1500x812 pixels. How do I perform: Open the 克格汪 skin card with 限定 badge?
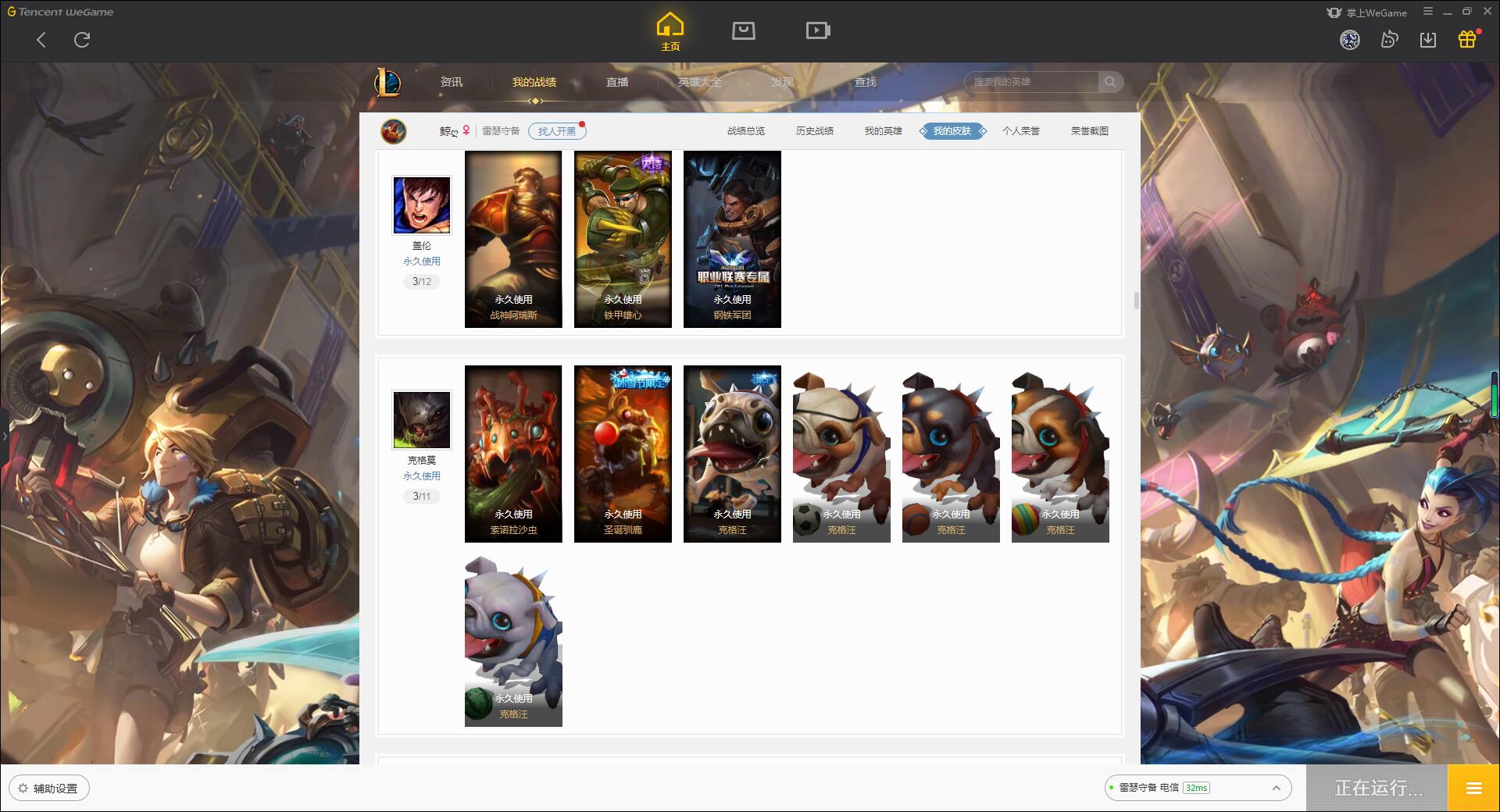tap(732, 454)
